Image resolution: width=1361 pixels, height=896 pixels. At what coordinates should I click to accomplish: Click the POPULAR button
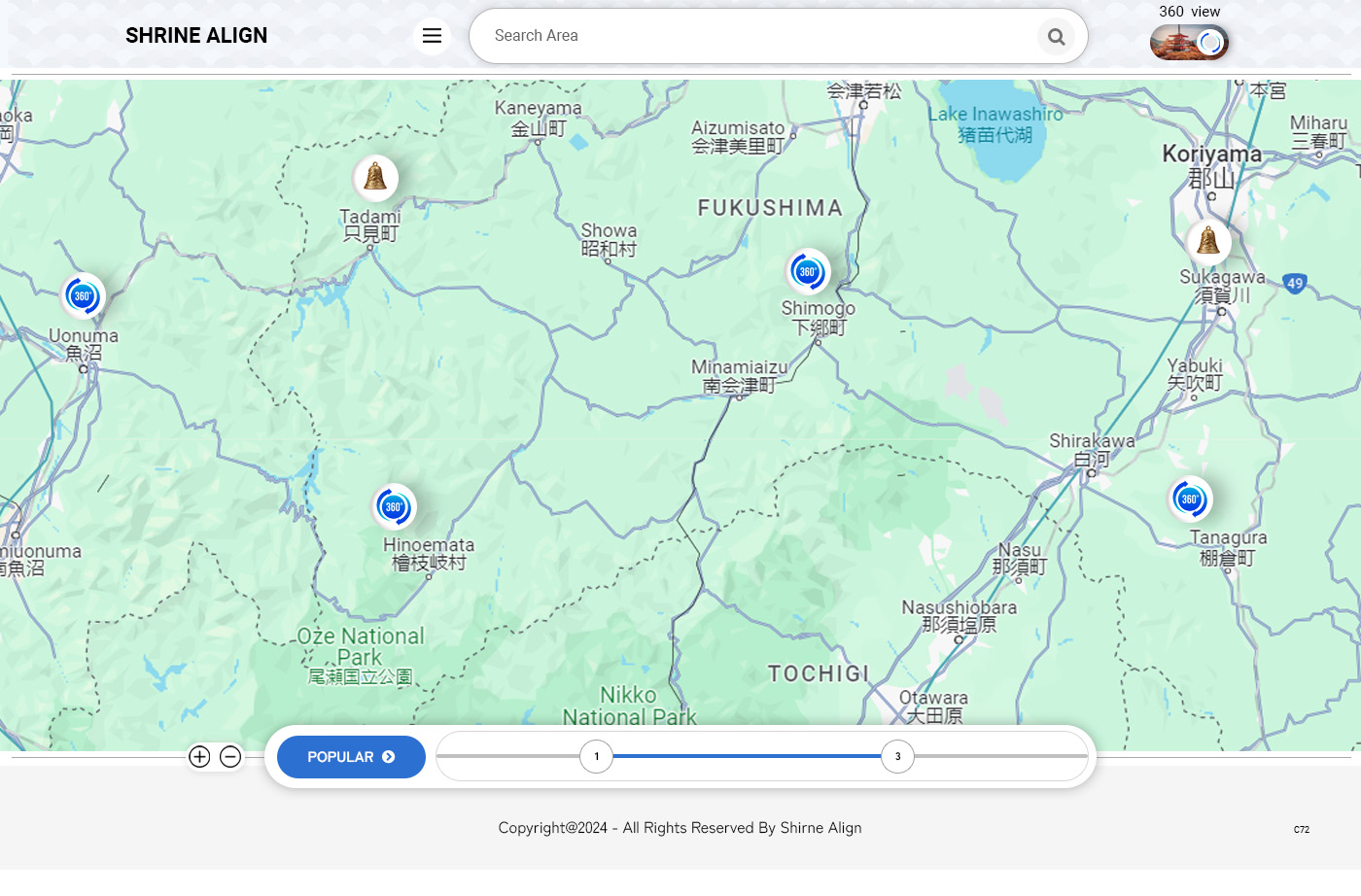coord(351,757)
